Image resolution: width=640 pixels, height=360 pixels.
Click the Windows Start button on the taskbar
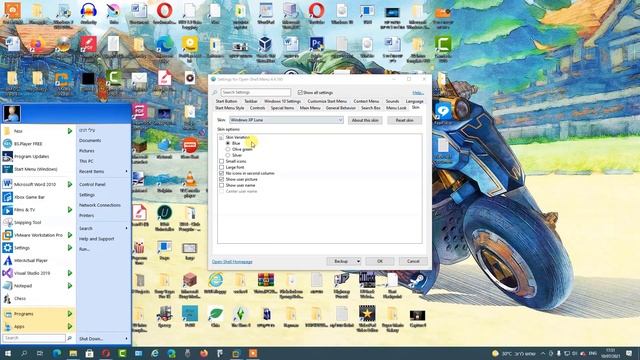7,353
